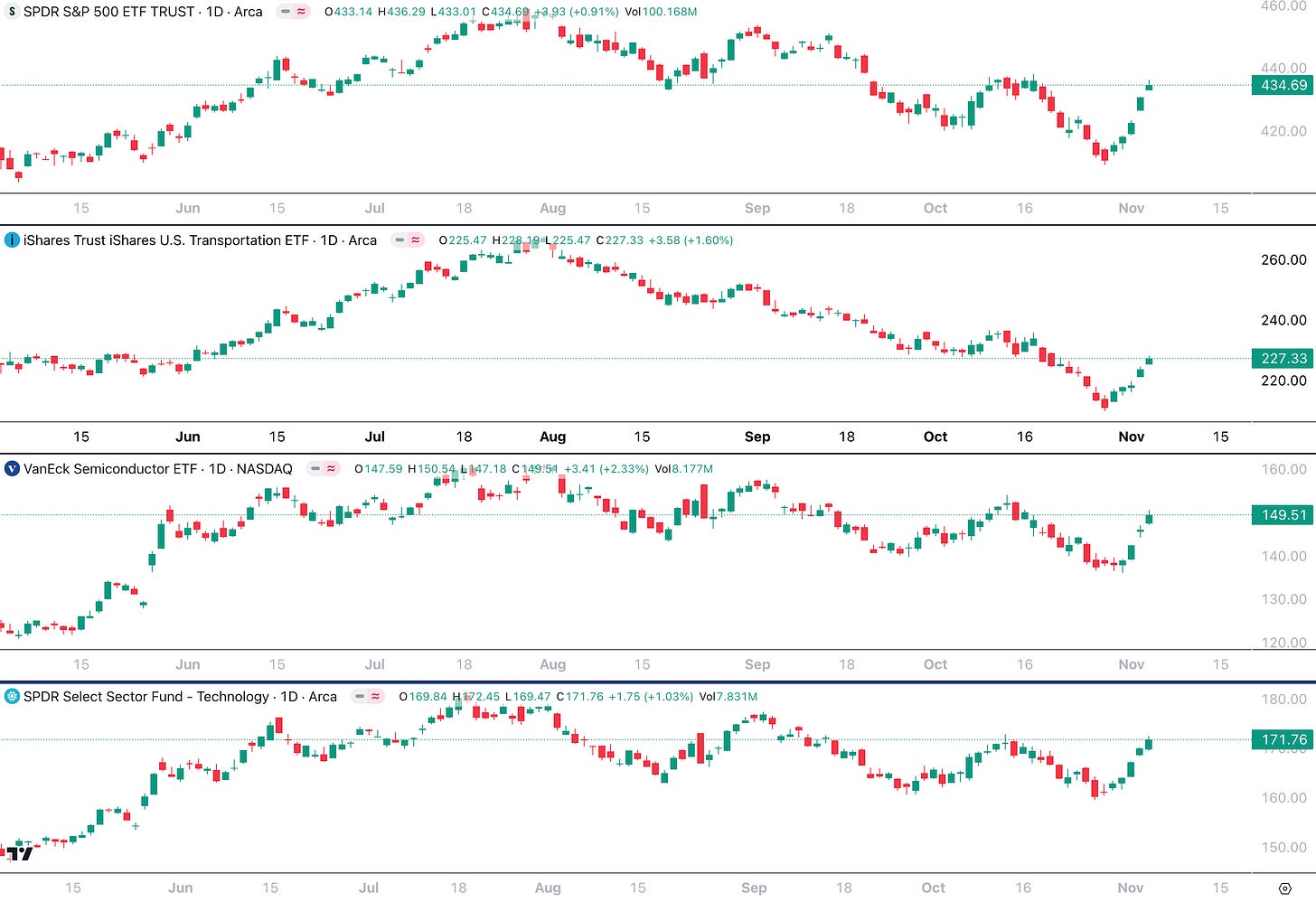Click the VanEck Semiconductor ETF logo icon
1316x902 pixels.
tap(12, 469)
